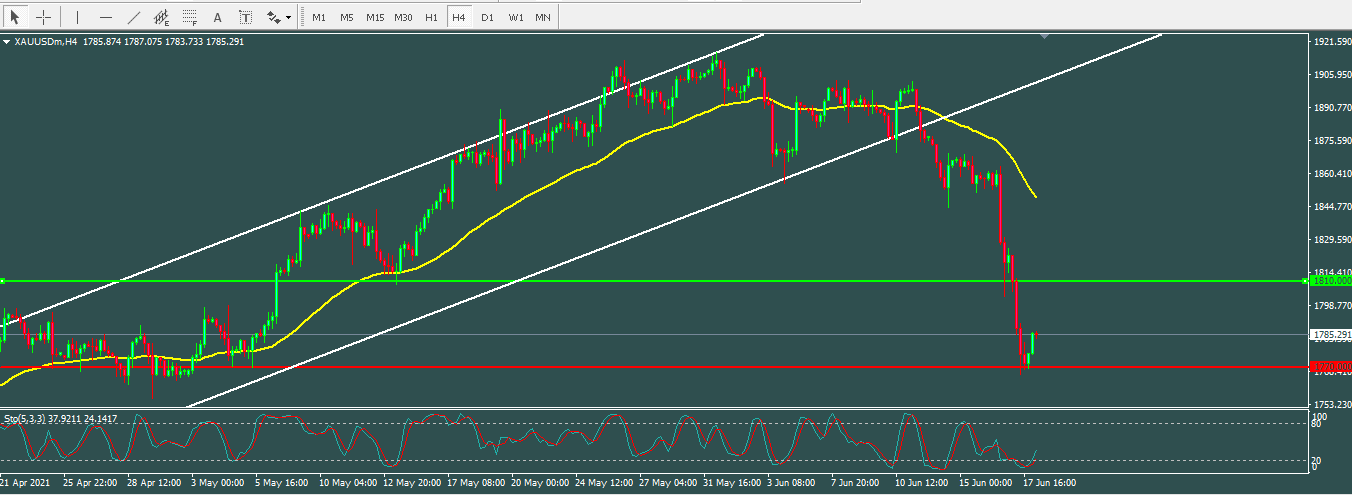This screenshot has height=495, width=1352.
Task: Click the chart shift triangle marker
Action: click(1045, 36)
